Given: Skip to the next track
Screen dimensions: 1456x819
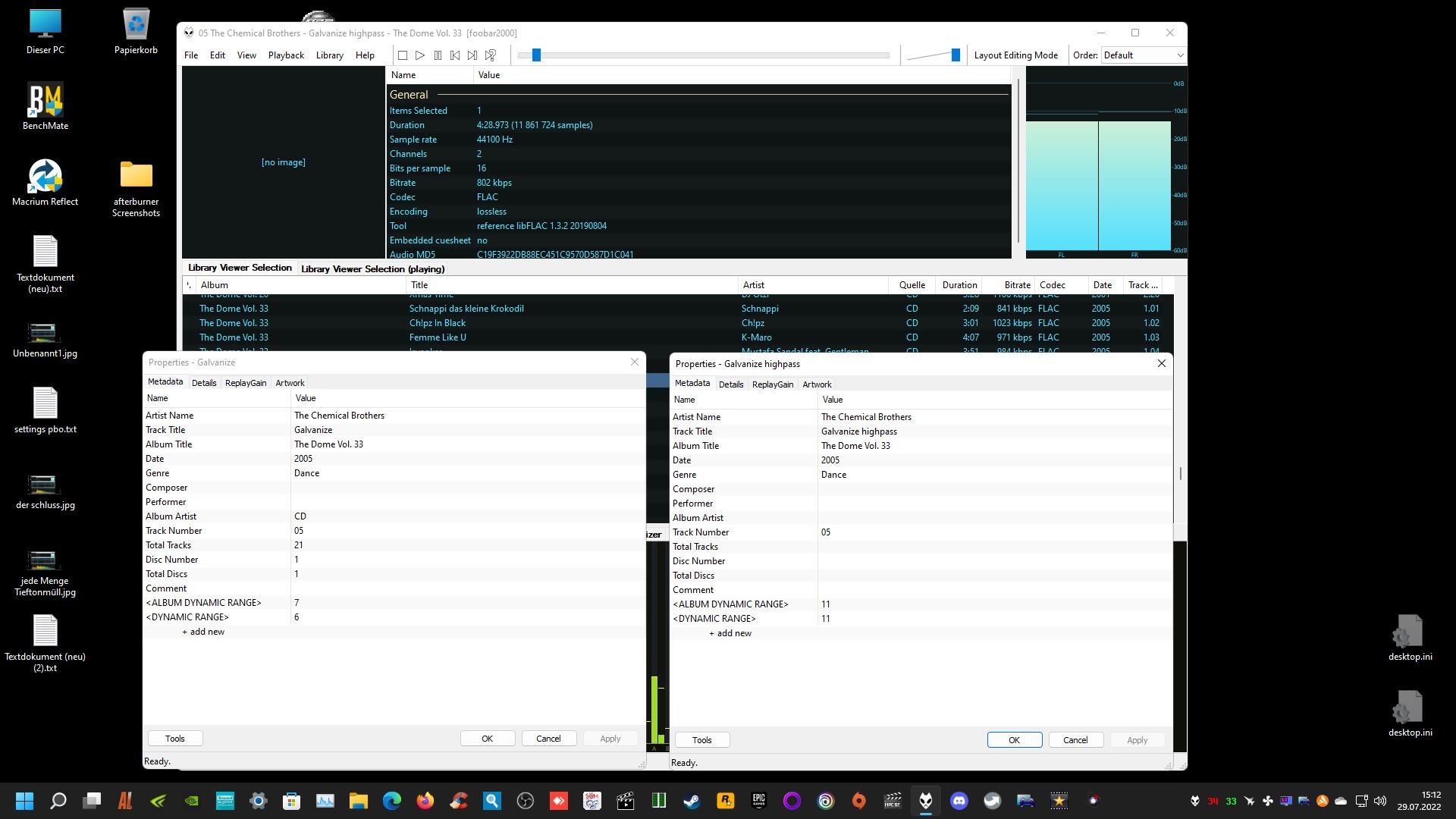Looking at the screenshot, I should pyautogui.click(x=472, y=55).
